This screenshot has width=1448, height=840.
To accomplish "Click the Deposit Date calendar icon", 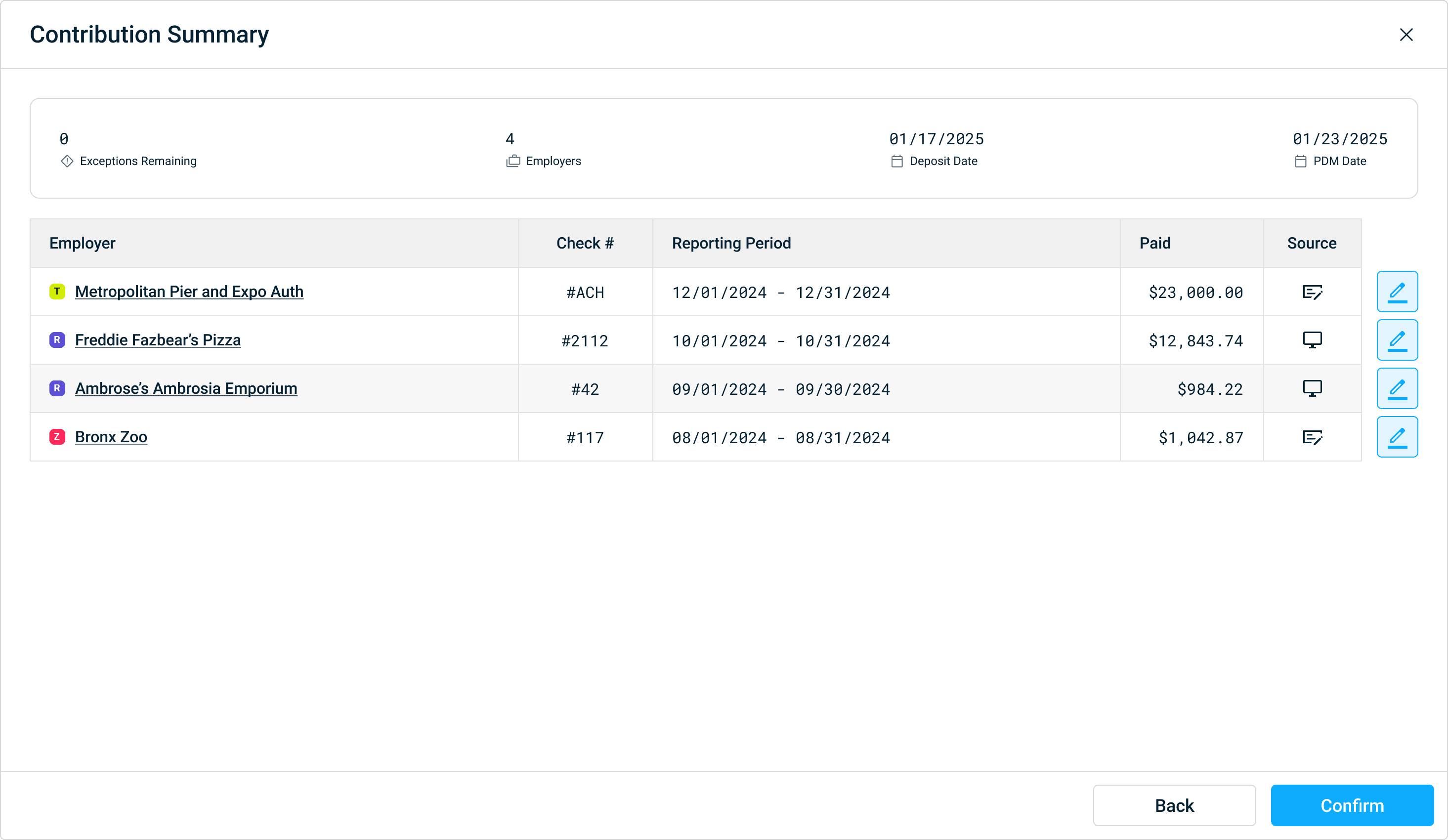I will coord(896,162).
